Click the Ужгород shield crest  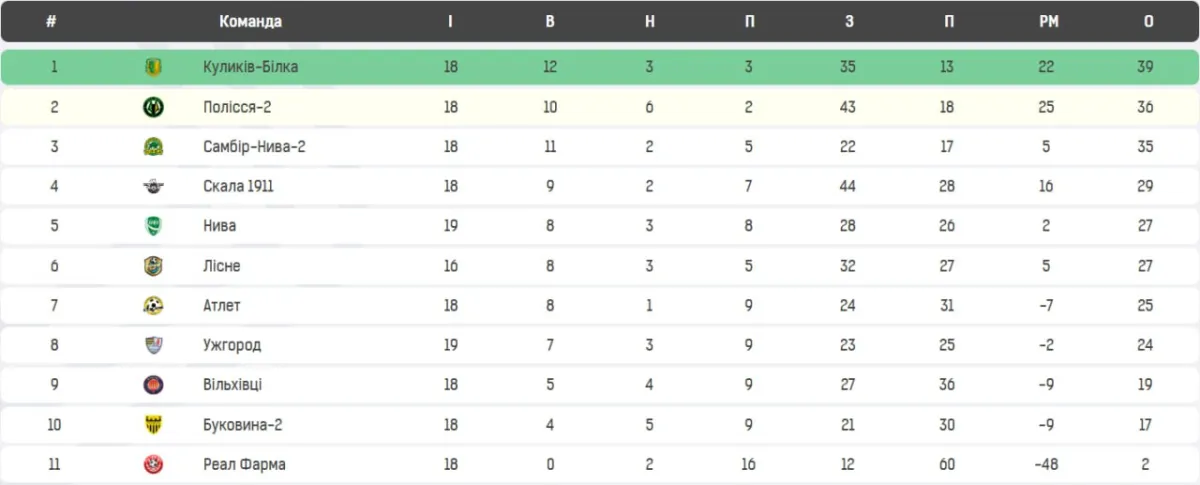click(153, 345)
